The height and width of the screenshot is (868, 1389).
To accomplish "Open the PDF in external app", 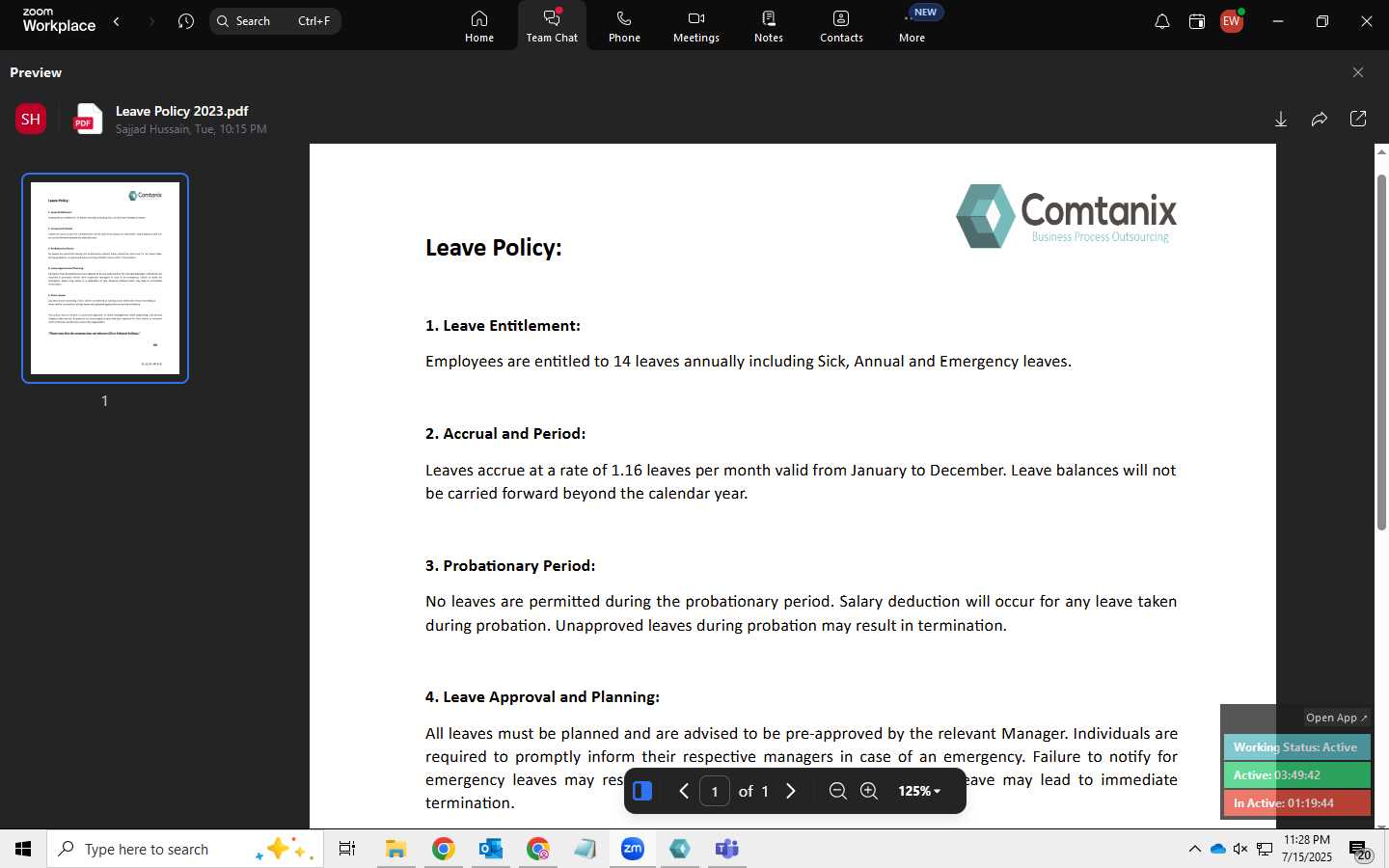I will pos(1358,119).
